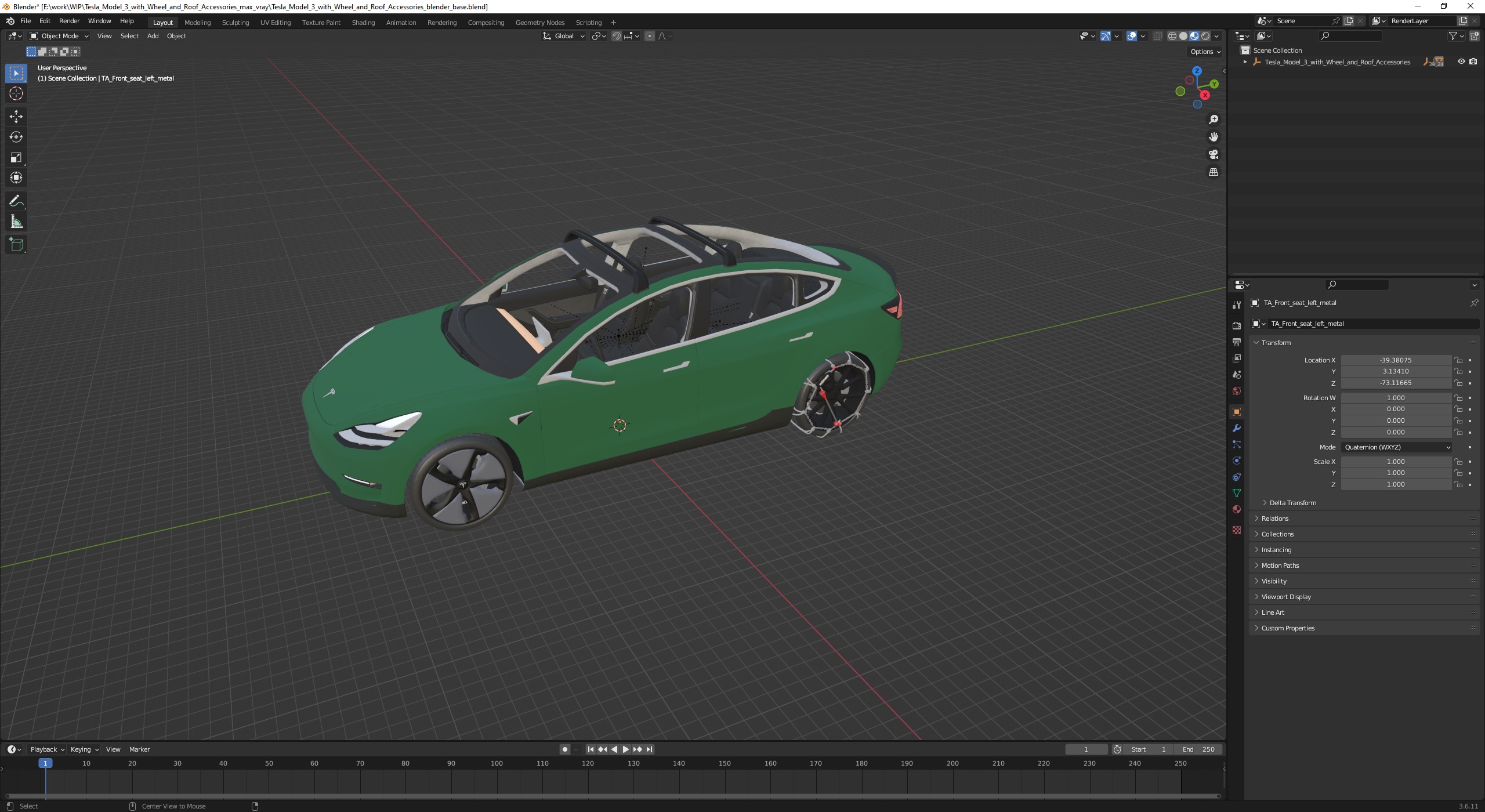
Task: Toggle the camera view button
Action: tap(1213, 155)
